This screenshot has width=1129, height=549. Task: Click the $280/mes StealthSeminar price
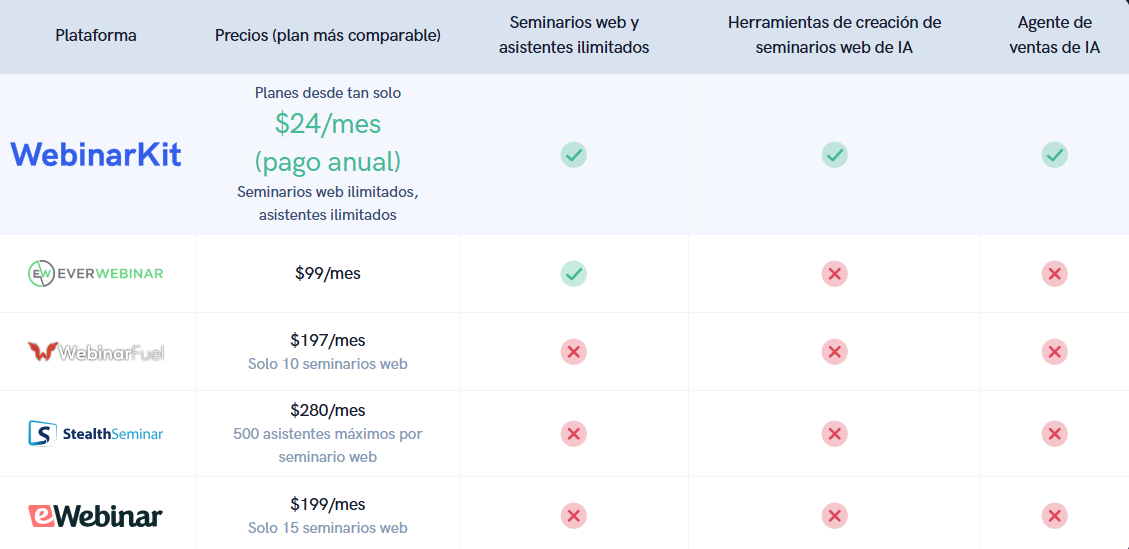(328, 410)
